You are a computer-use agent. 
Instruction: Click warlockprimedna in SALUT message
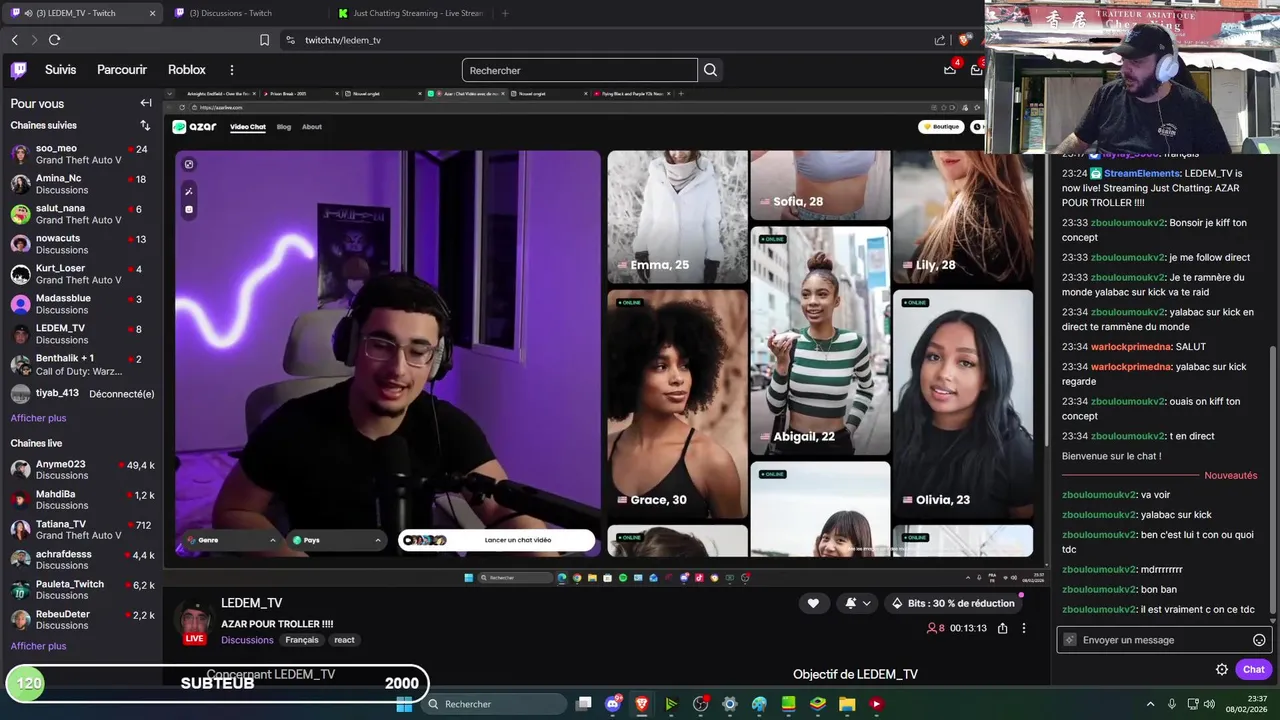pyautogui.click(x=1131, y=347)
